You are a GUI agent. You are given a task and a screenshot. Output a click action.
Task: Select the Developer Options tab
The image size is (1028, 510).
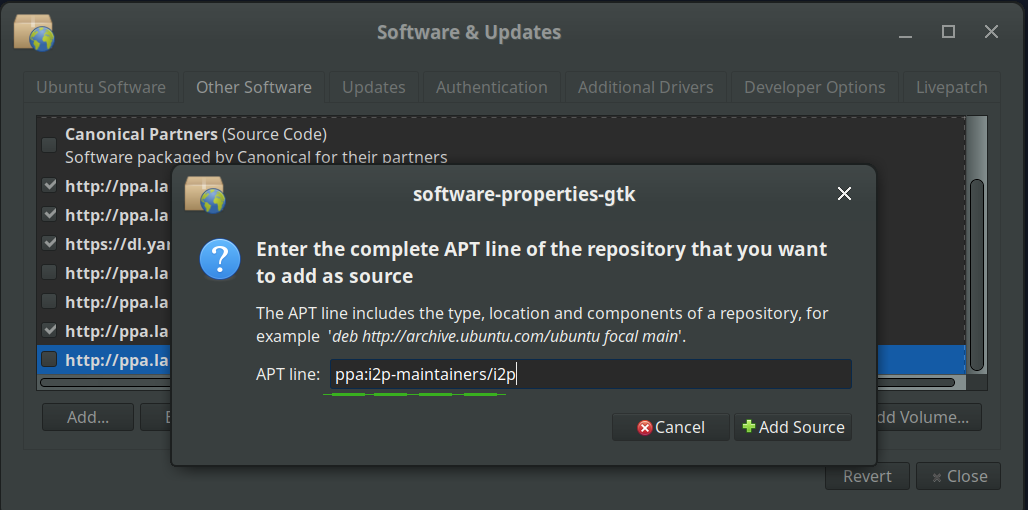click(x=814, y=87)
